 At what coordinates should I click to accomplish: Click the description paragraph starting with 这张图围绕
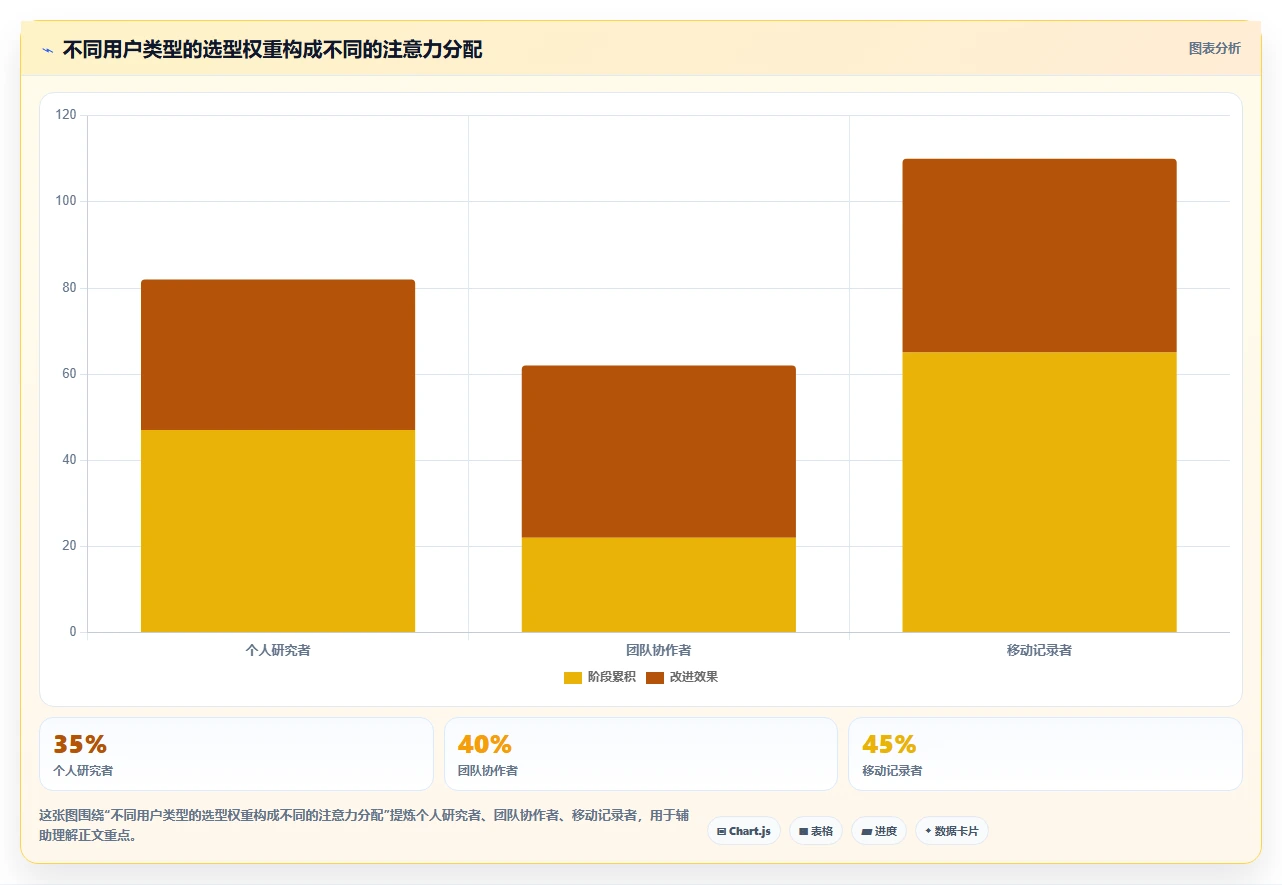(x=364, y=826)
